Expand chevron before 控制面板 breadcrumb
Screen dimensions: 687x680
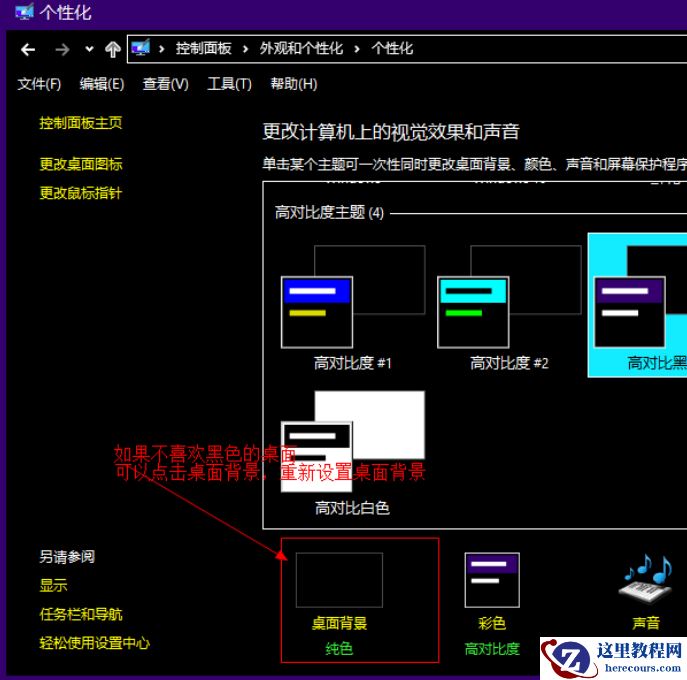162,49
